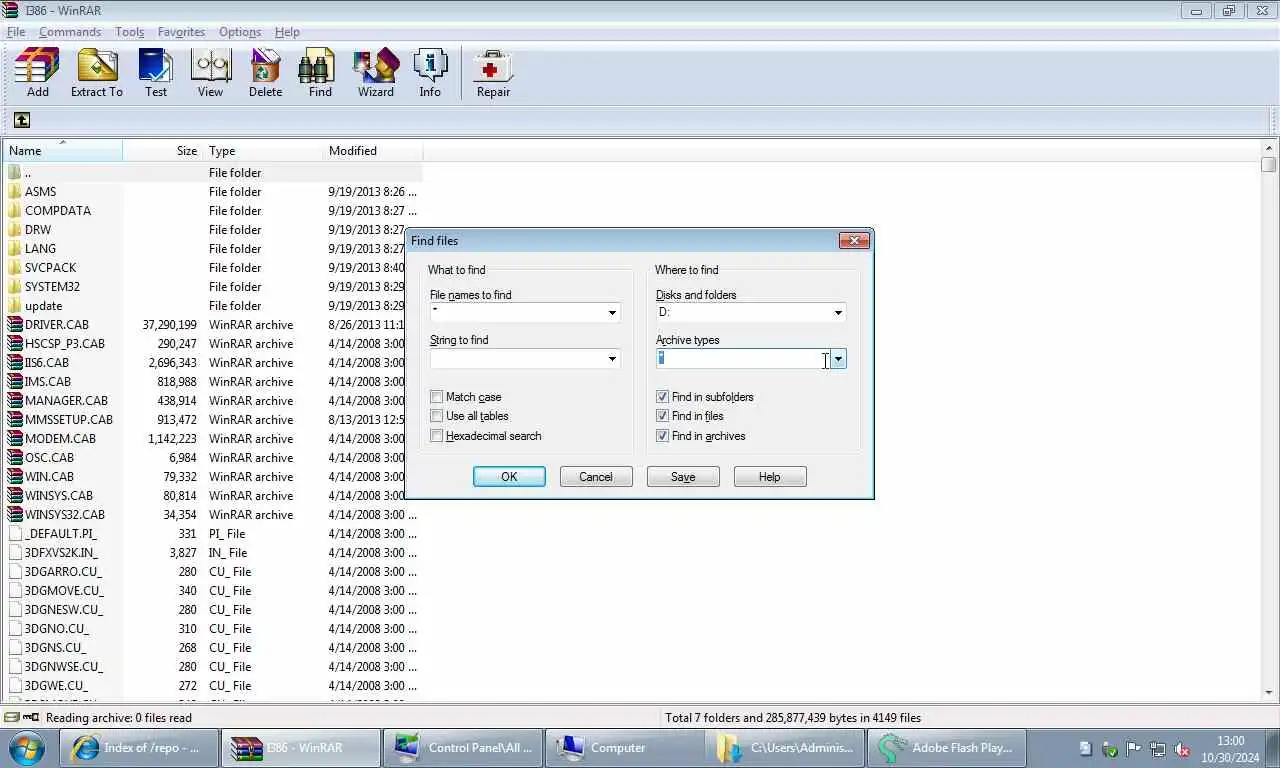Sort by Name column header
1280x768 pixels.
(x=63, y=151)
